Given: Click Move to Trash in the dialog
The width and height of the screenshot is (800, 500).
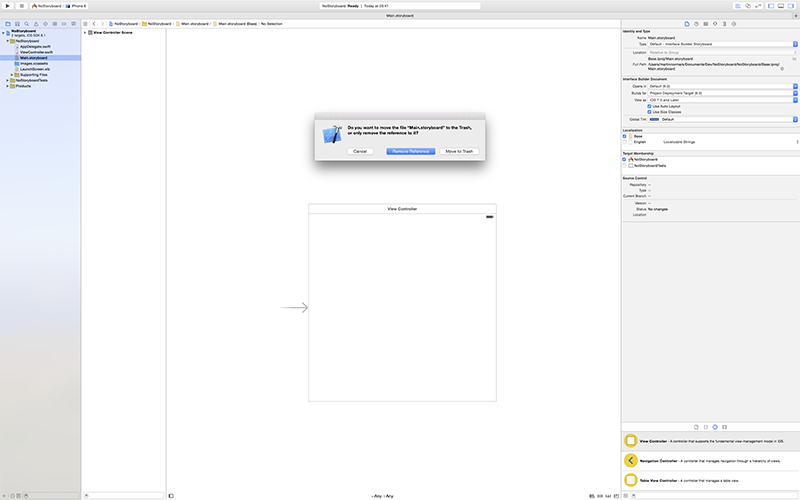Looking at the screenshot, I should click(459, 152).
